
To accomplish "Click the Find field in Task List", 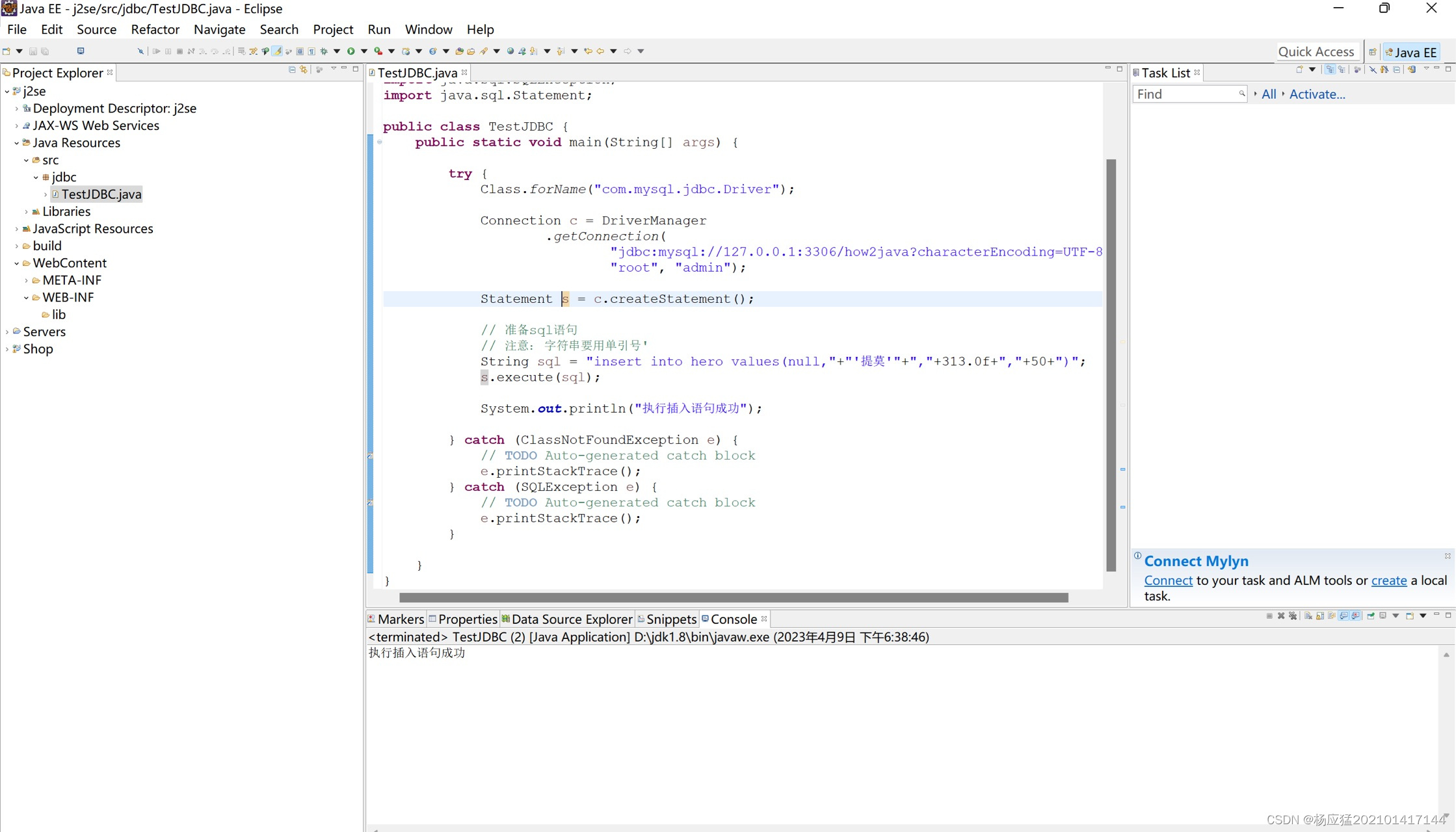I will click(x=1189, y=94).
